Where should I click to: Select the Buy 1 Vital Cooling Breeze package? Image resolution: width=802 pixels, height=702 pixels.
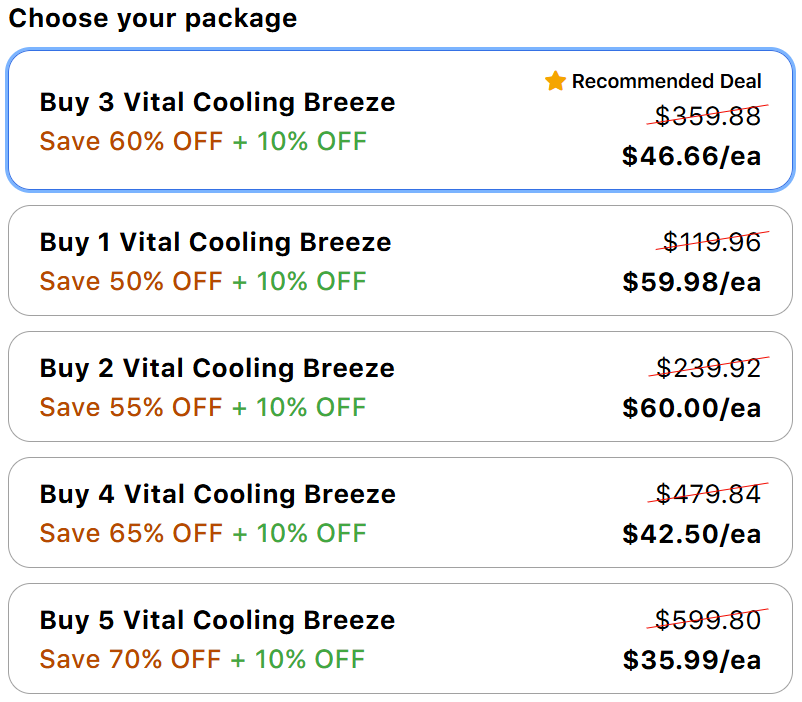[400, 260]
